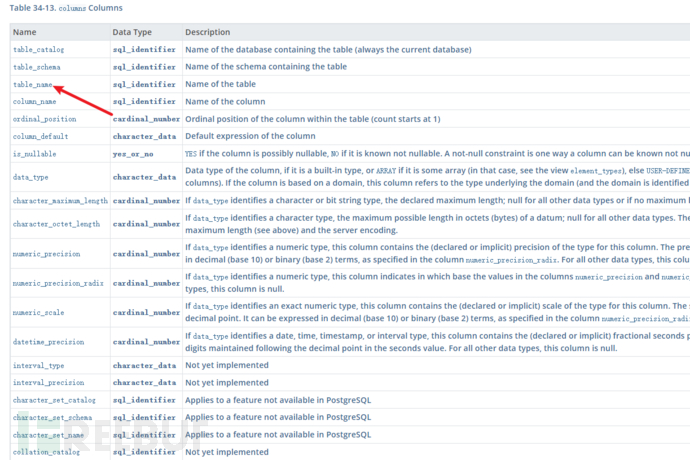This screenshot has height=460, width=690.
Task: Click 'Name of the database containing the table' description
Action: (328, 50)
